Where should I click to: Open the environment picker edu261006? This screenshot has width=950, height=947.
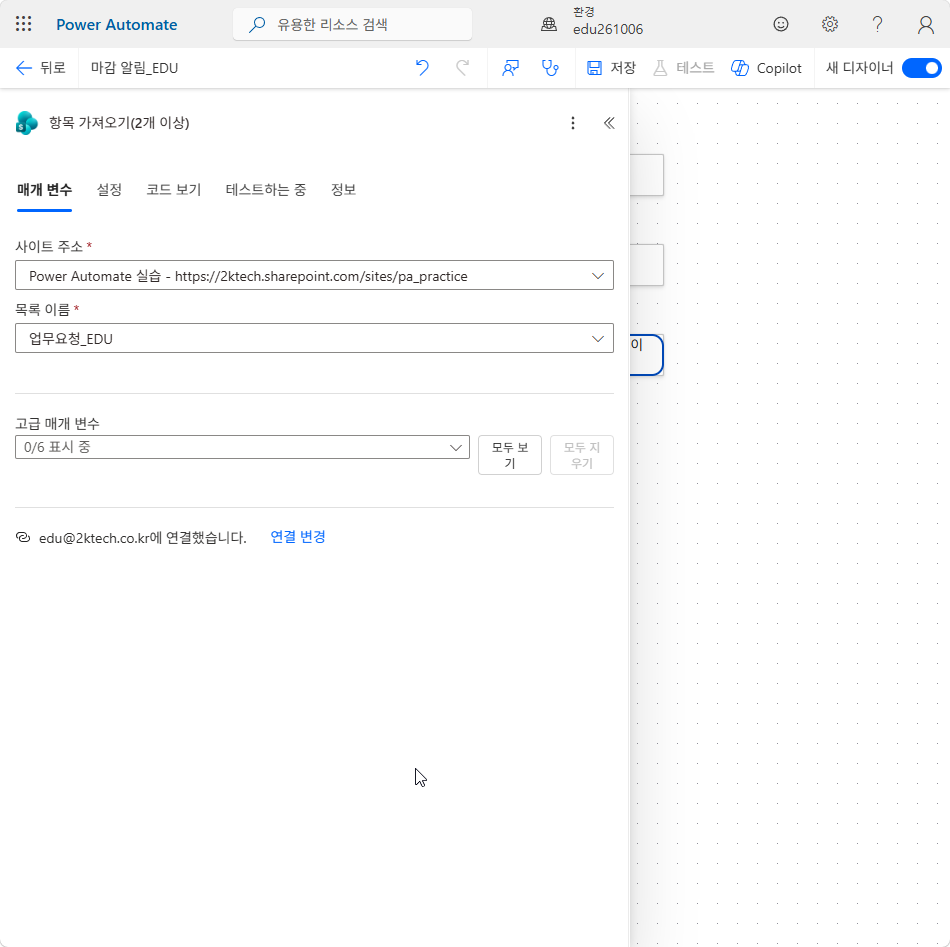click(591, 22)
